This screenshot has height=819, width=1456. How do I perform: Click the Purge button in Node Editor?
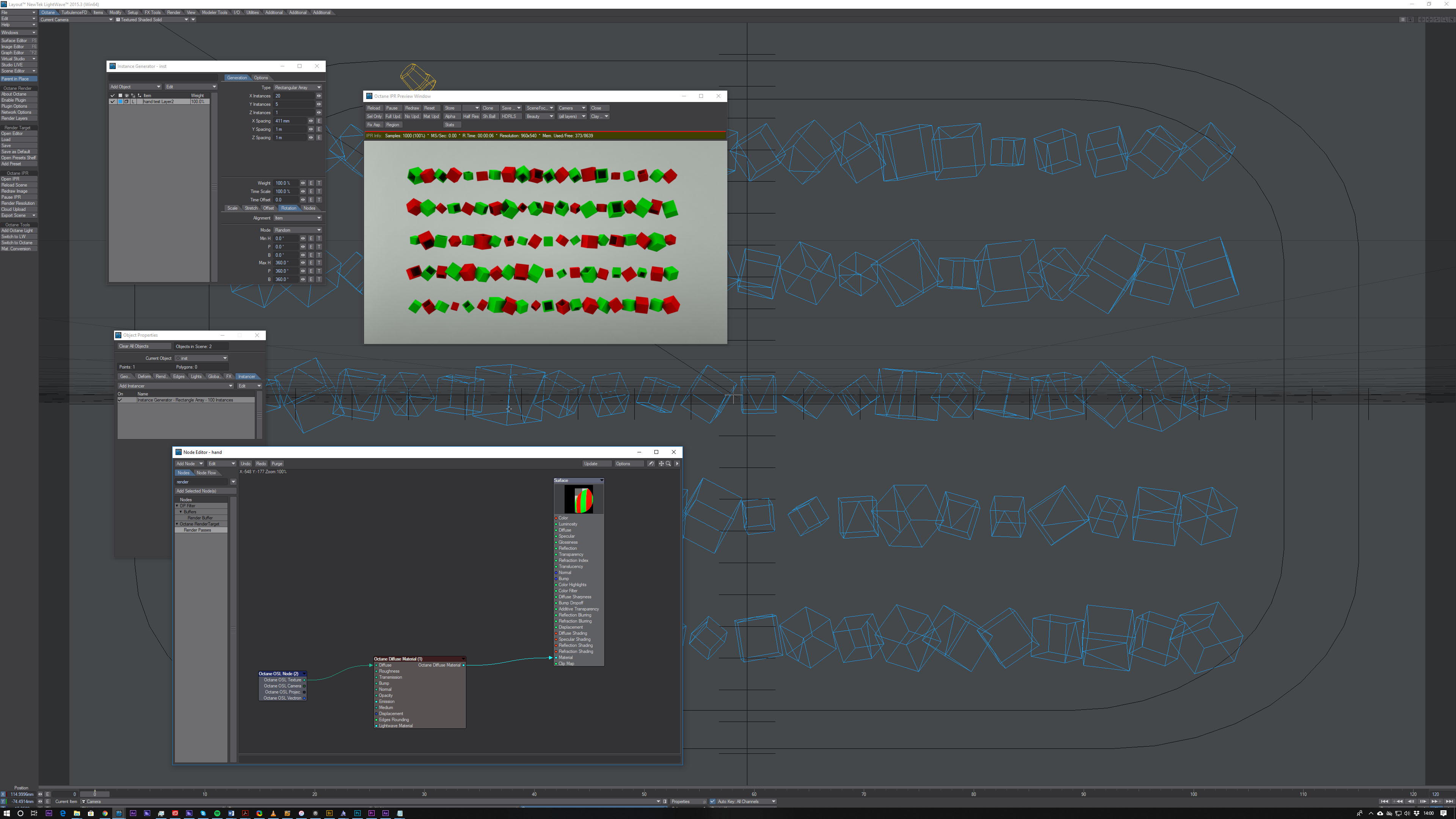point(277,463)
